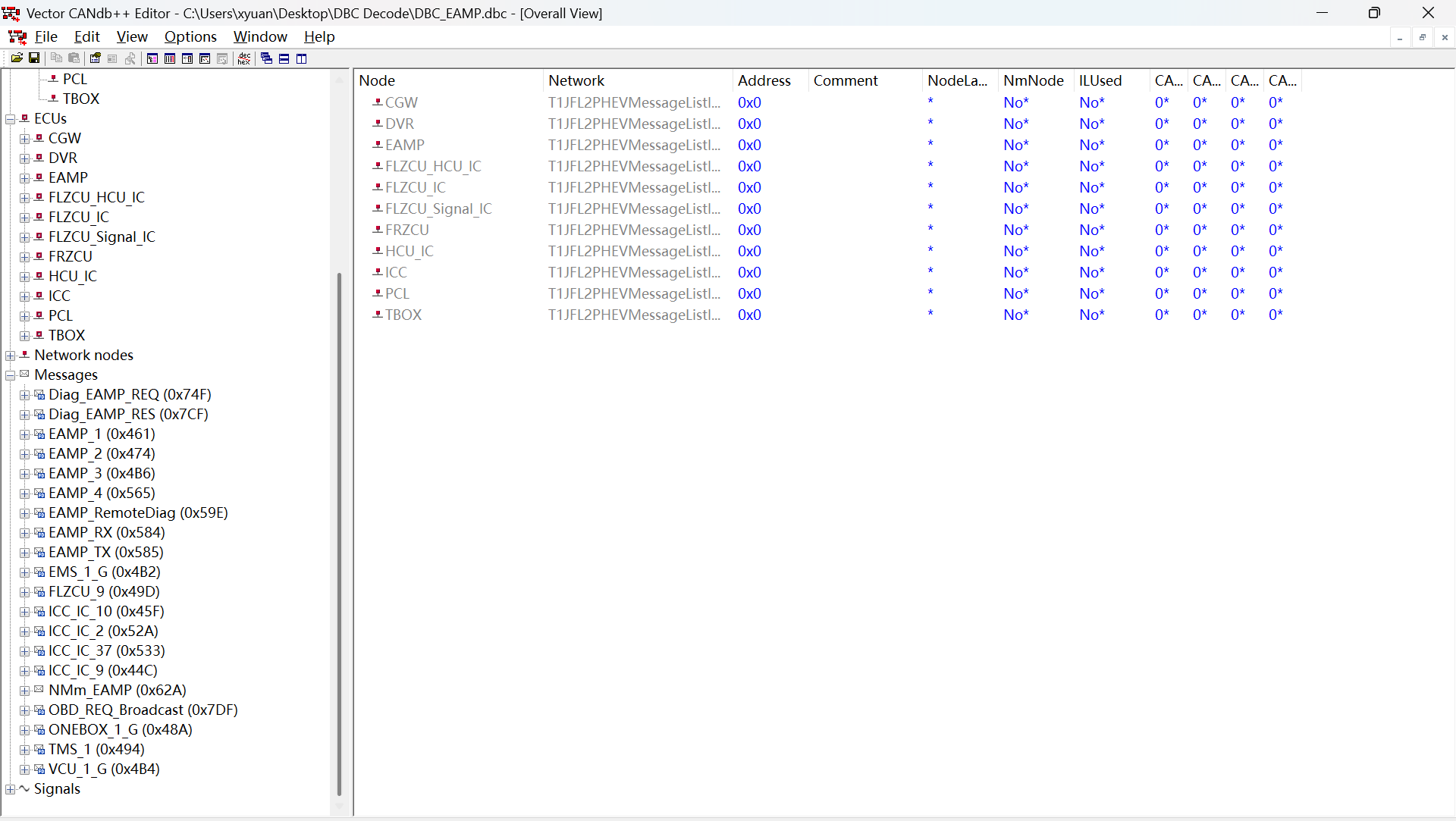Expand the EAMP ECU node

[x=25, y=178]
